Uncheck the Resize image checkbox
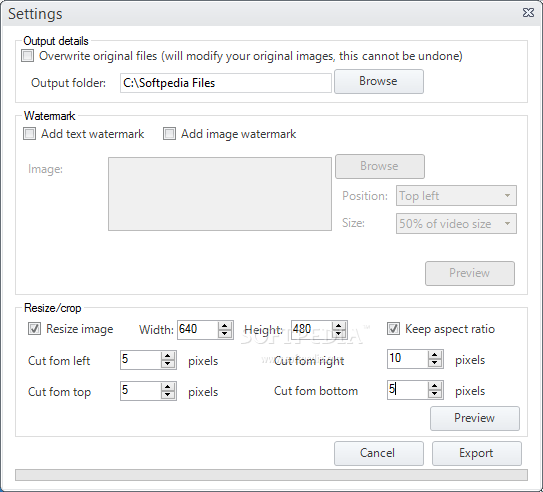543x492 pixels. coord(34,329)
